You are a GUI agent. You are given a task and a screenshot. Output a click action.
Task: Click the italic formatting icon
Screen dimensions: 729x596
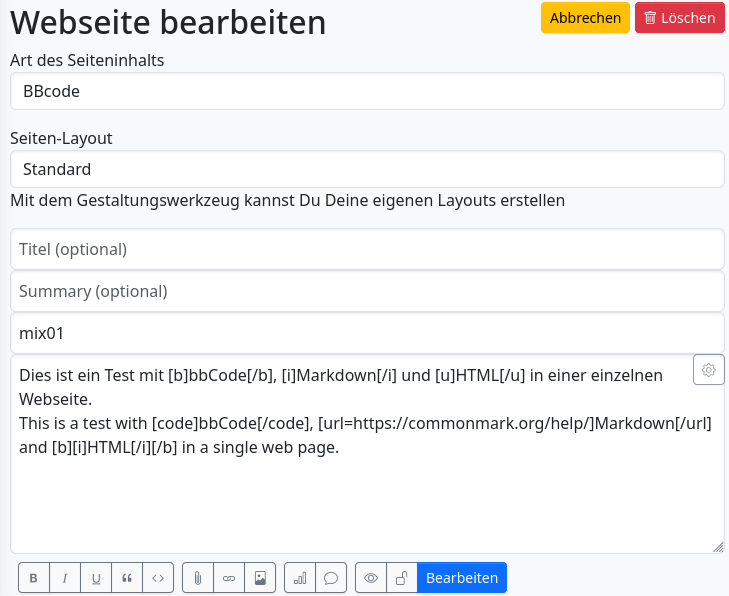coord(65,578)
